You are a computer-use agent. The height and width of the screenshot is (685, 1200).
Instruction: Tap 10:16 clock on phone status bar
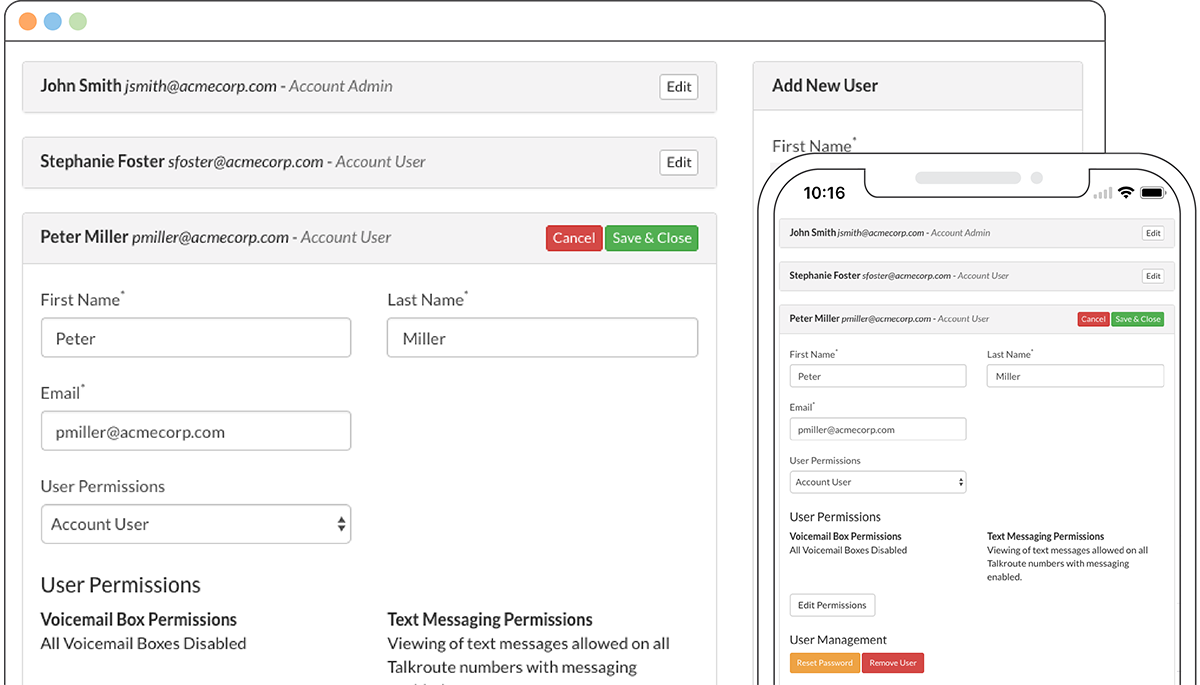click(824, 193)
